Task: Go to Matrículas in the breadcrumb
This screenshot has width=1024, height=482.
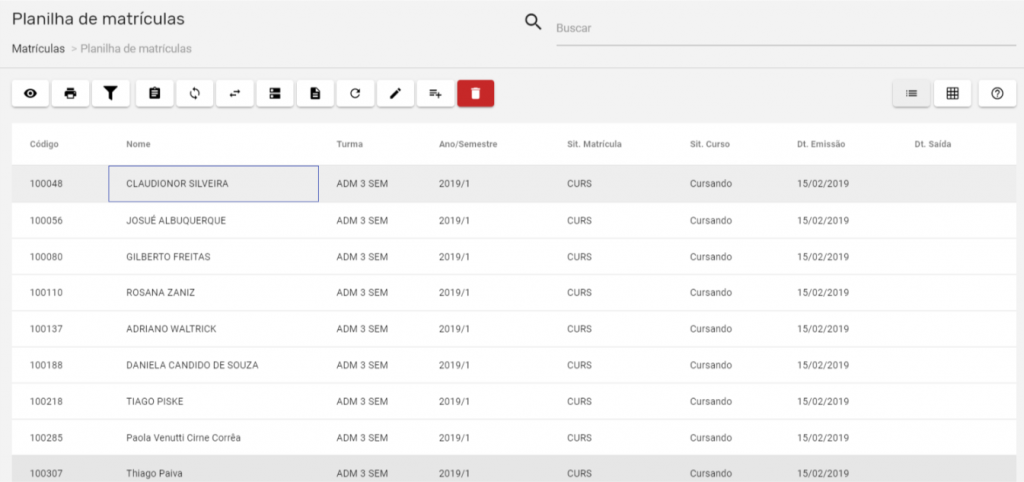Action: coord(39,48)
